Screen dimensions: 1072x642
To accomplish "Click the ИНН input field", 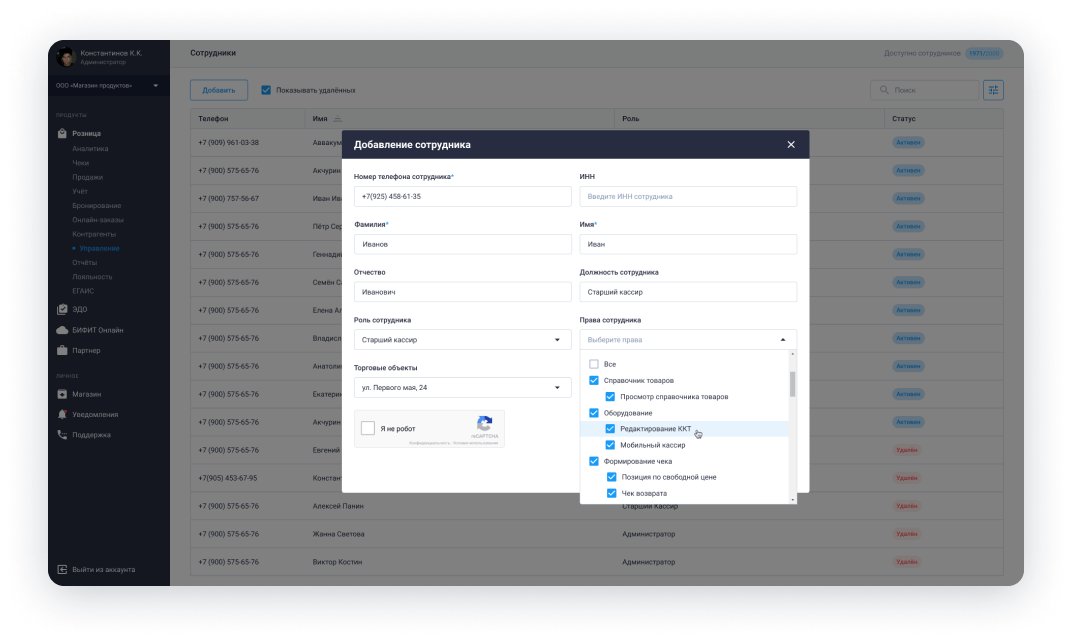I will (x=688, y=197).
